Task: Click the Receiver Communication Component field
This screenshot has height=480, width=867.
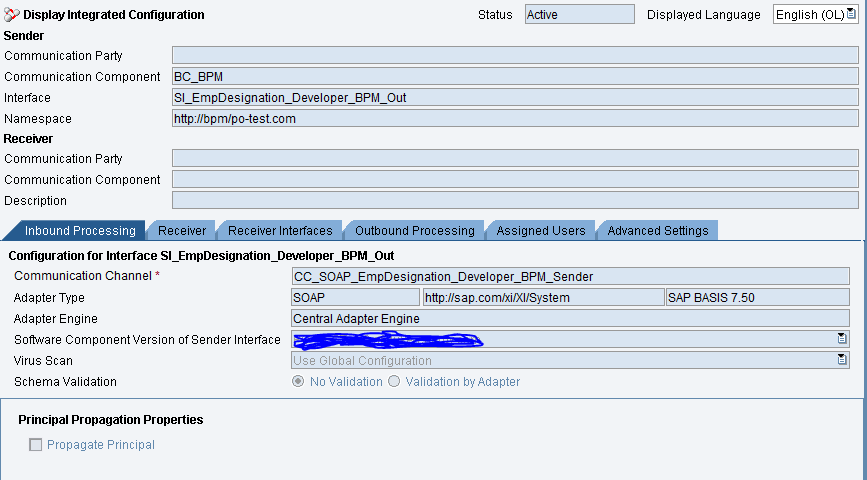Action: [x=515, y=179]
